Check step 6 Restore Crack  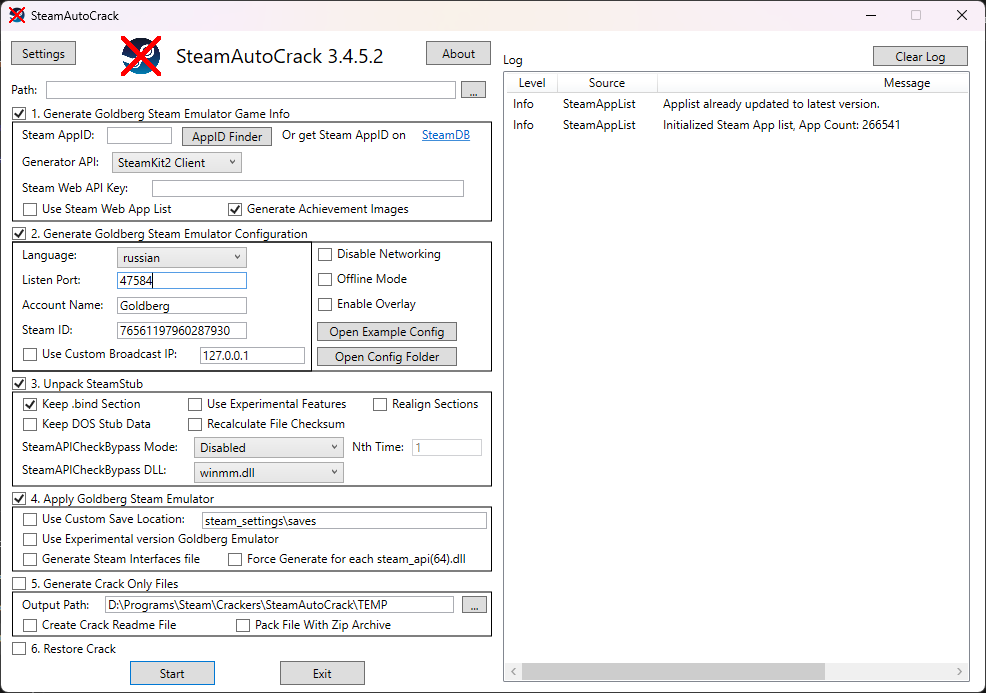[x=17, y=648]
